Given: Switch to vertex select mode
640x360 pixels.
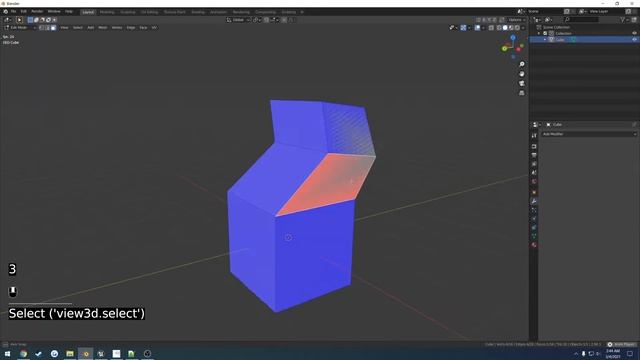Looking at the screenshot, I should (x=42, y=28).
